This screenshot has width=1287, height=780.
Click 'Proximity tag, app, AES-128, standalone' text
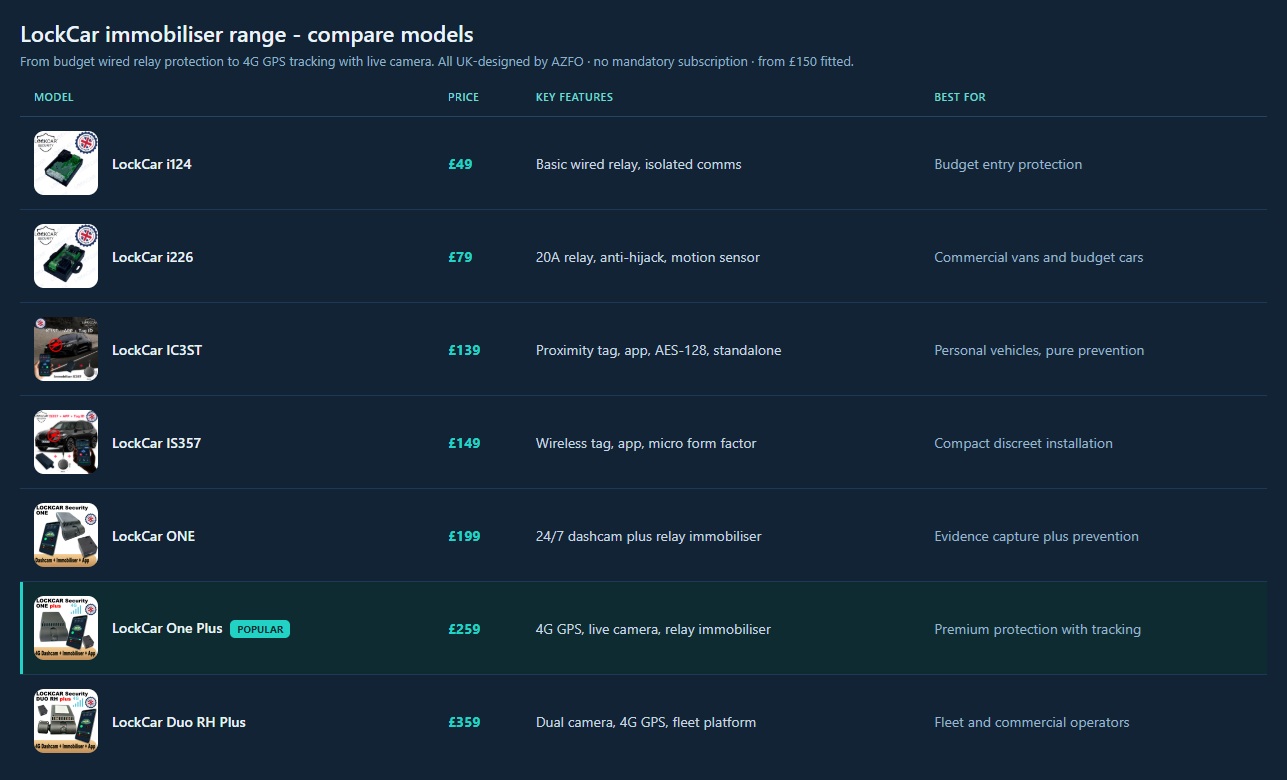[659, 350]
